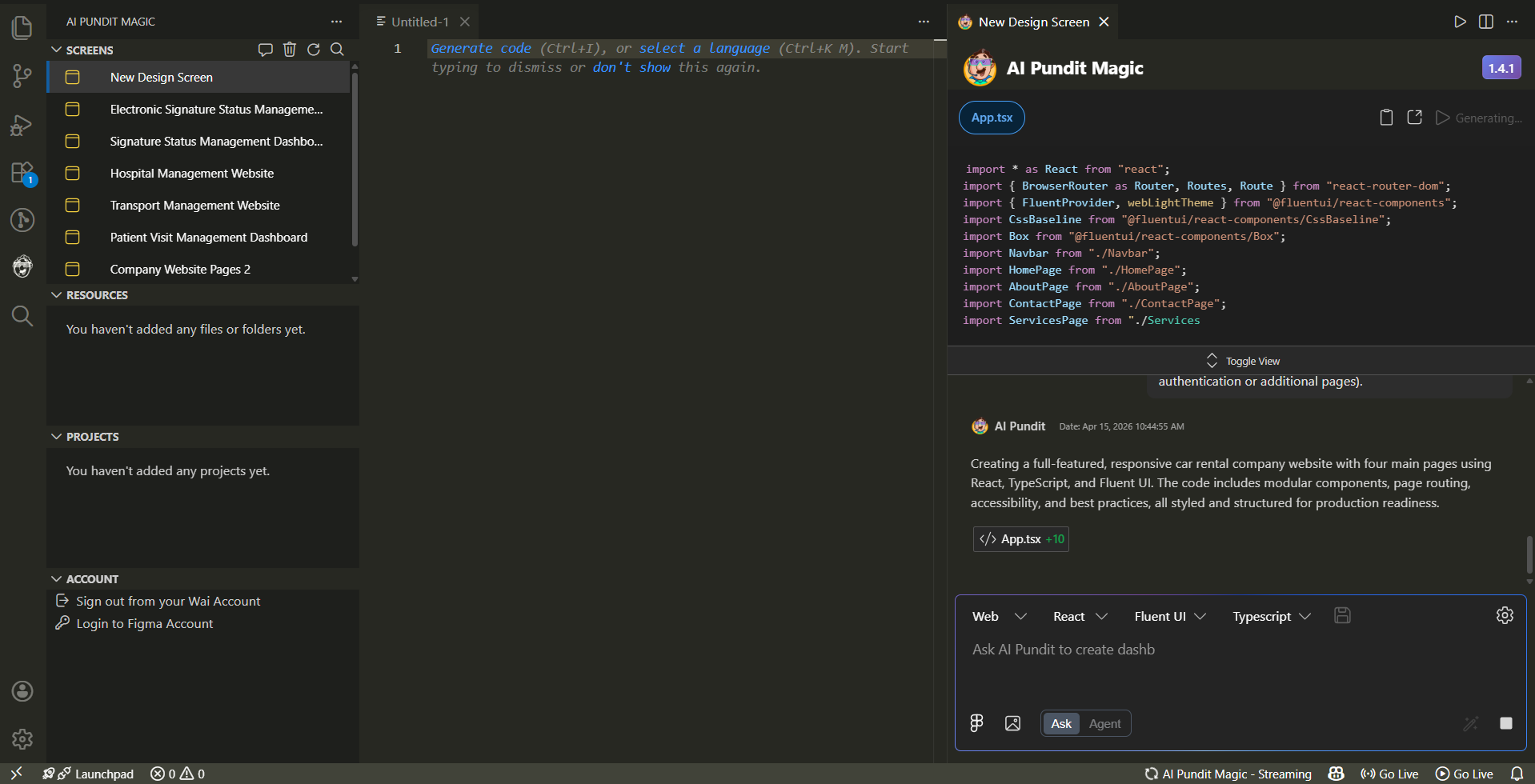Click the "don't show" link
Viewport: 1535px width, 784px height.
click(631, 67)
